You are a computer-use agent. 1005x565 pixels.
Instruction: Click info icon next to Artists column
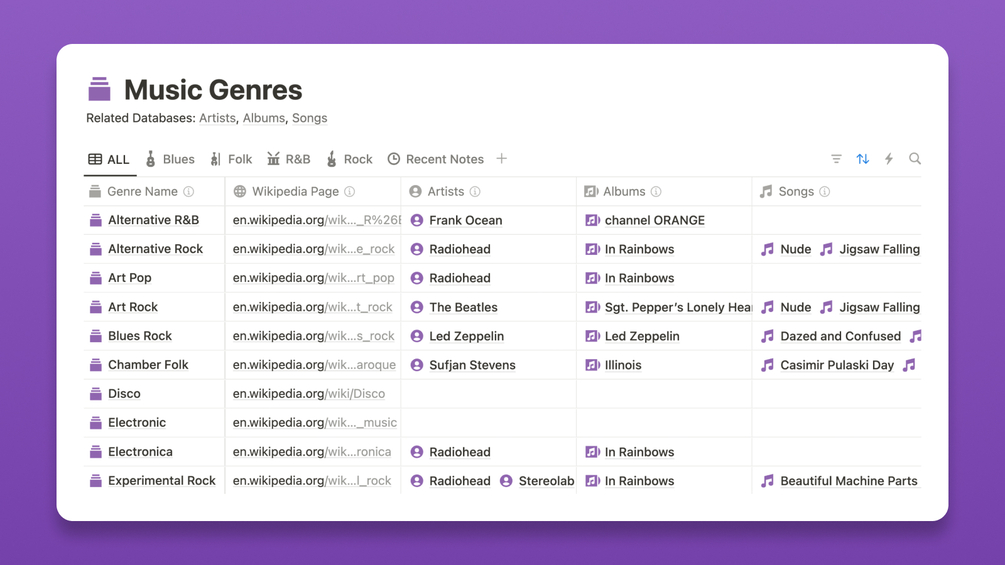[475, 192]
